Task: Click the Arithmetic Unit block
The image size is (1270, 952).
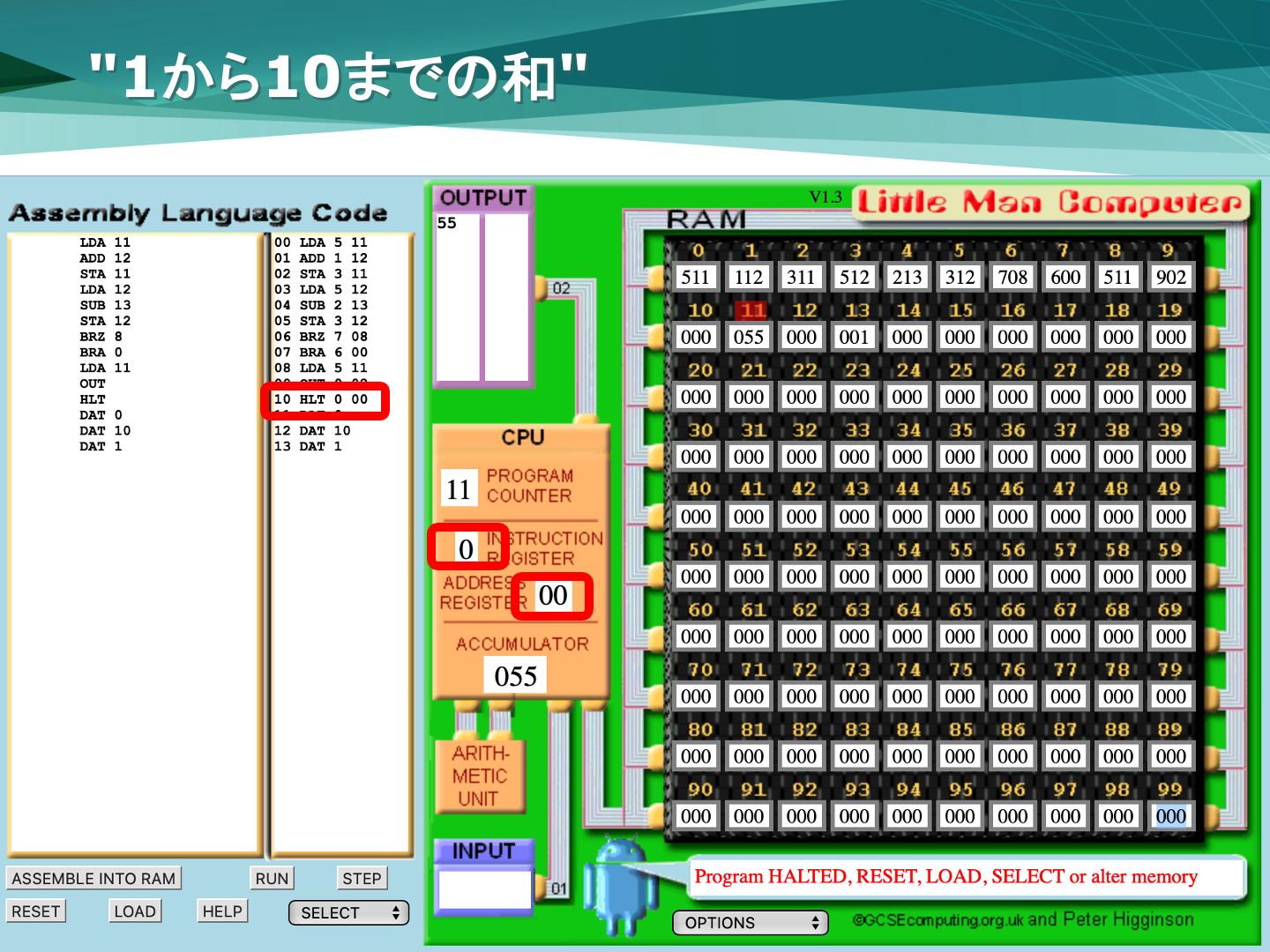Action: point(480,777)
